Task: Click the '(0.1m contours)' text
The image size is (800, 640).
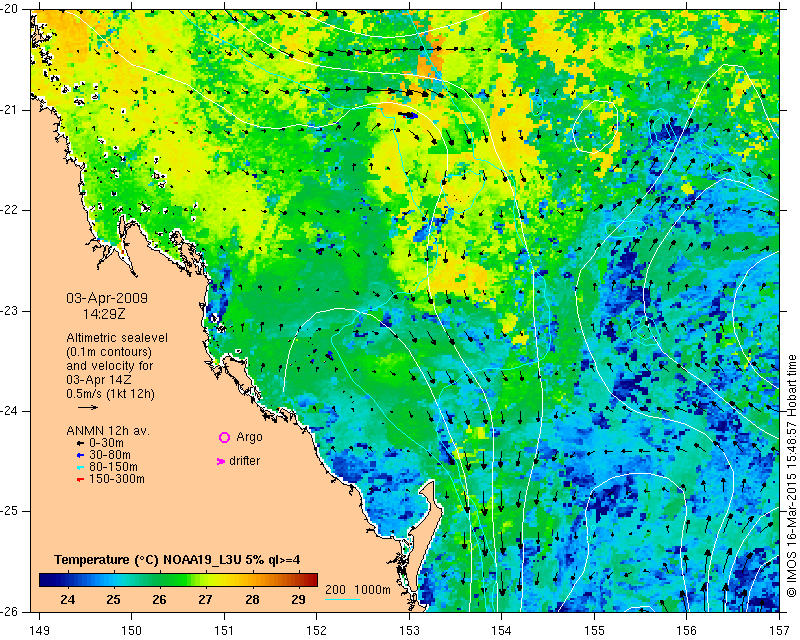Action: [x=109, y=352]
